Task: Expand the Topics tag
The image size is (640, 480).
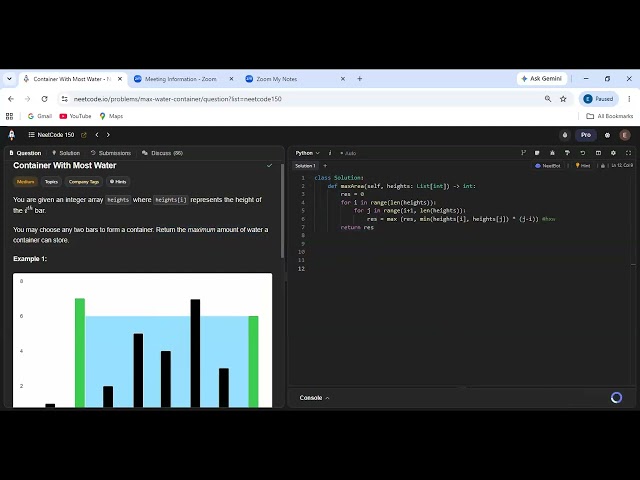Action: 51,182
